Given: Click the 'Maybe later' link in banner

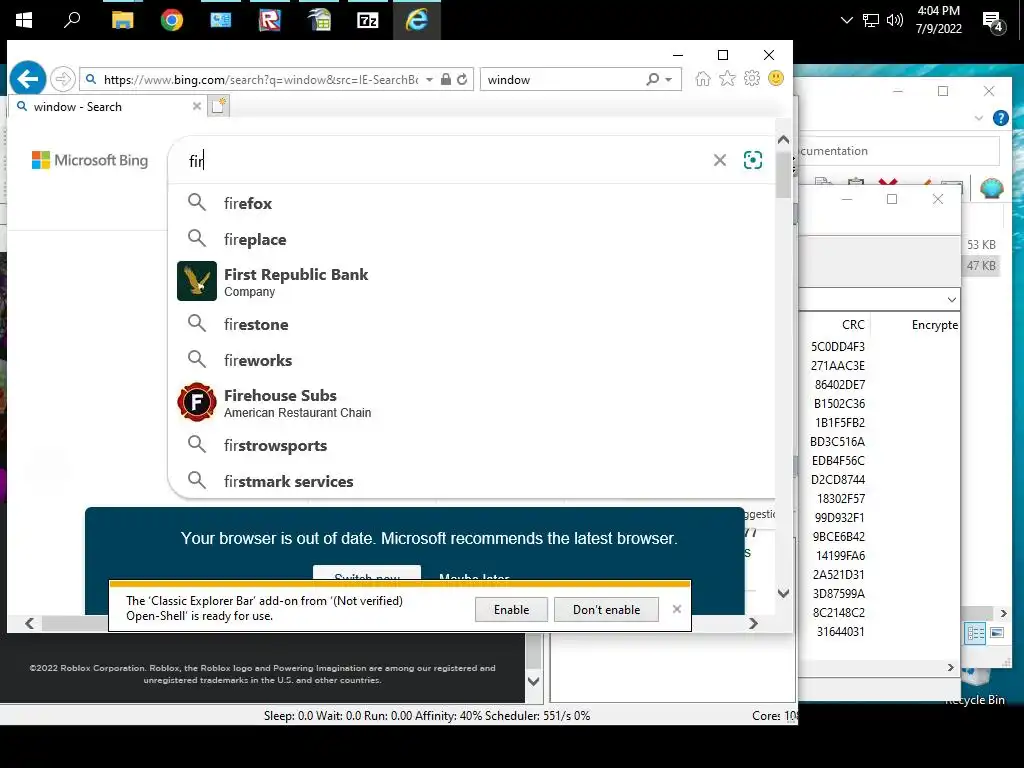Looking at the screenshot, I should pyautogui.click(x=474, y=577).
